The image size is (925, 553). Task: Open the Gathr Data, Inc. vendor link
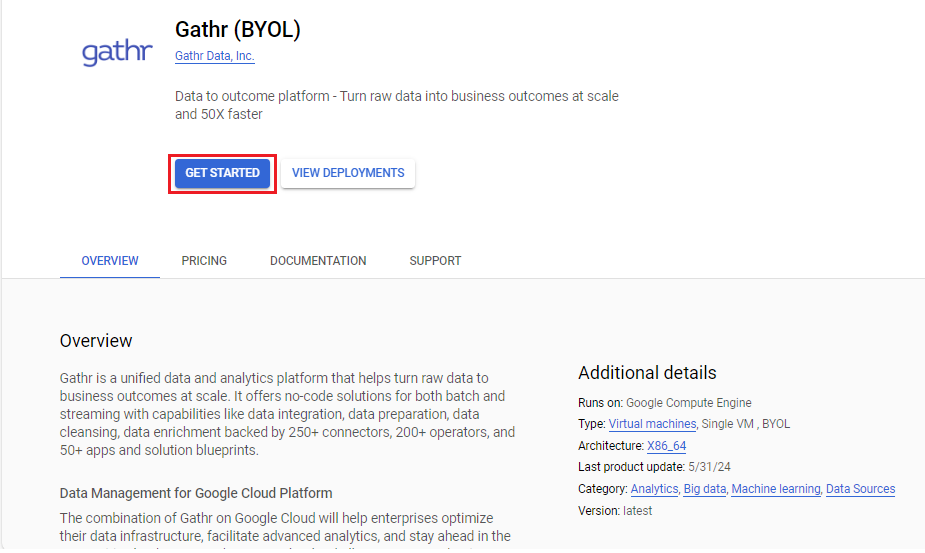[214, 56]
